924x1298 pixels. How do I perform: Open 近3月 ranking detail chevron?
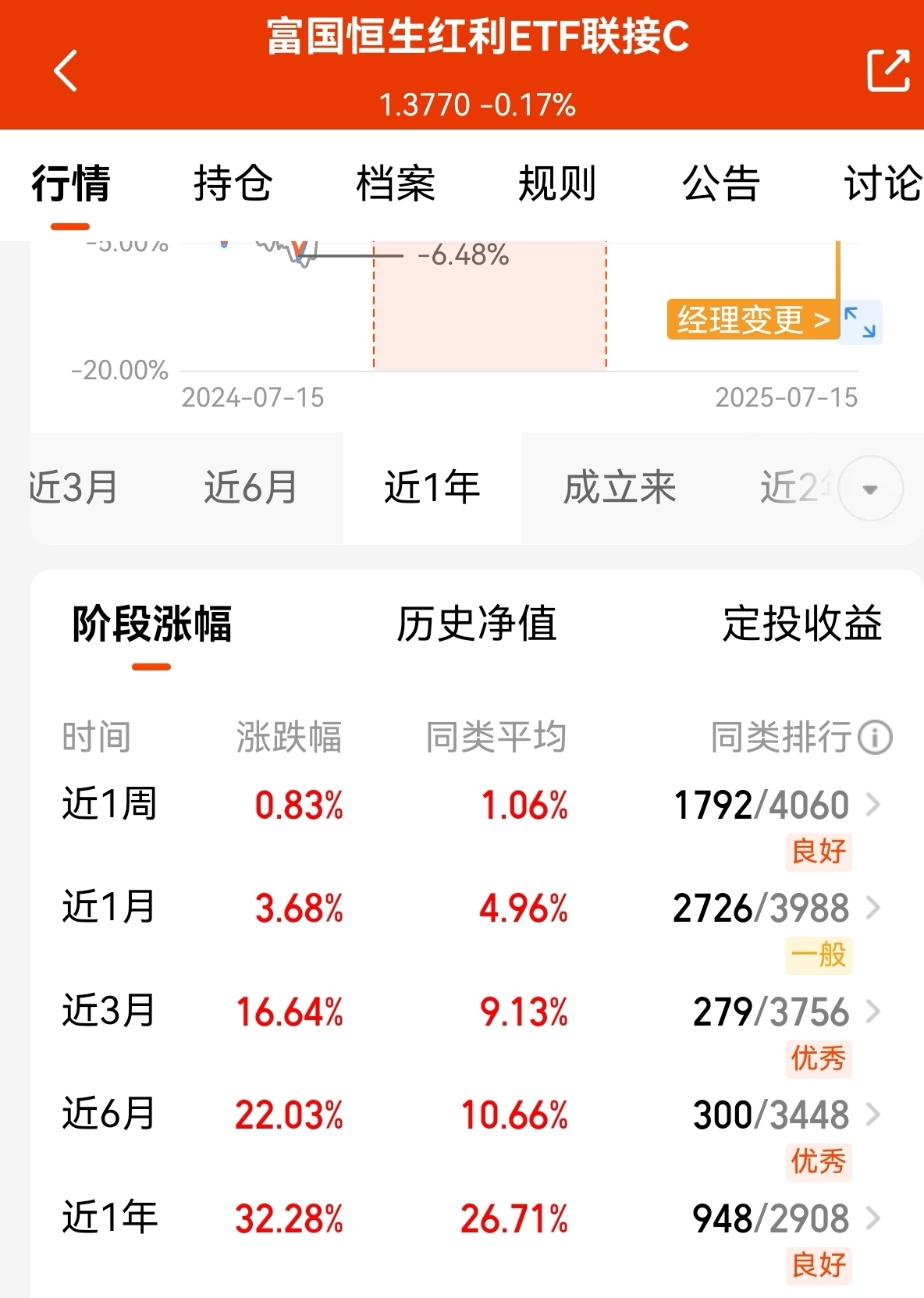point(873,1012)
